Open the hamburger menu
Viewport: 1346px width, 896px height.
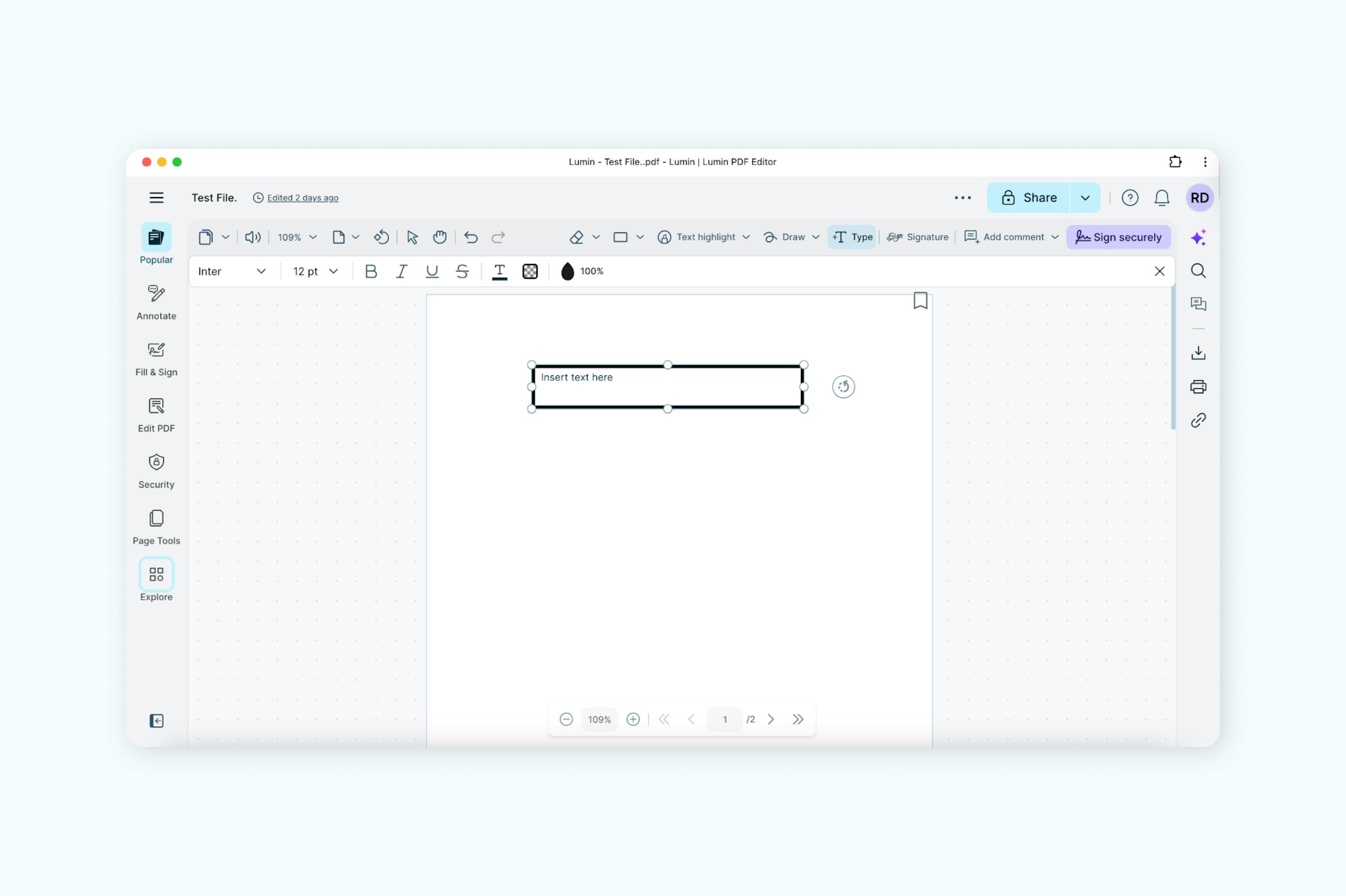(156, 197)
